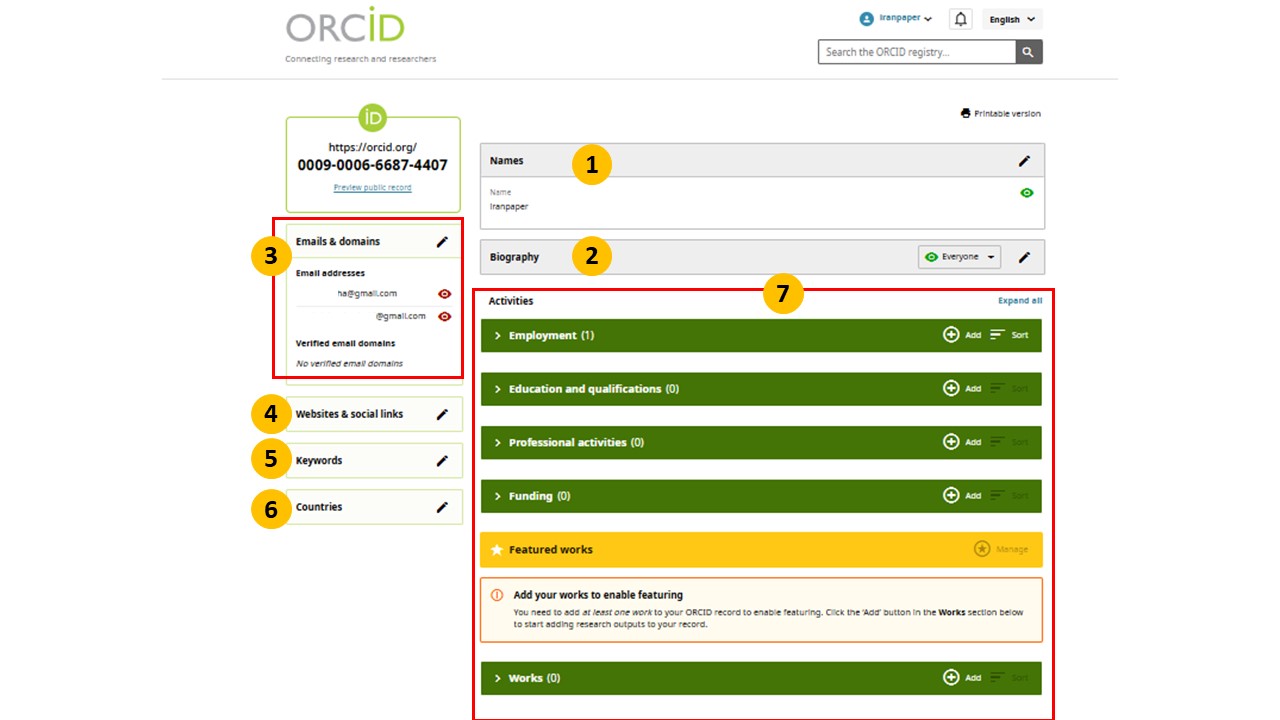Click the https://orcid.org/ text

tap(373, 147)
